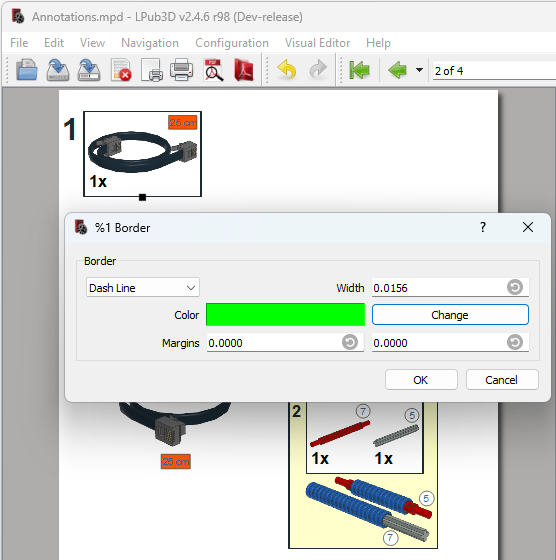
Task: Click the Save icon in toolbar
Action: (x=58, y=70)
